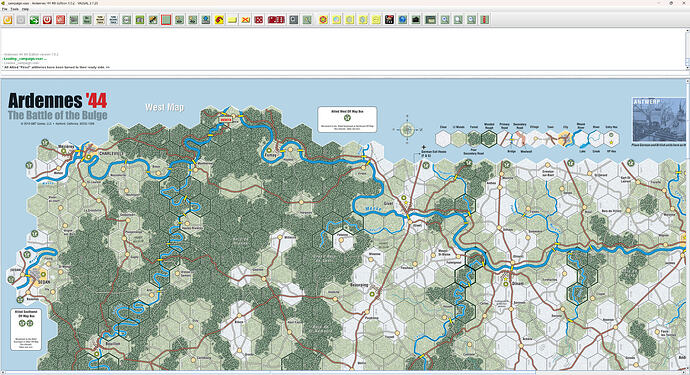The image size is (690, 375).
Task: Click the green icon with red vertical stripe
Action: pyautogui.click(x=484, y=19)
